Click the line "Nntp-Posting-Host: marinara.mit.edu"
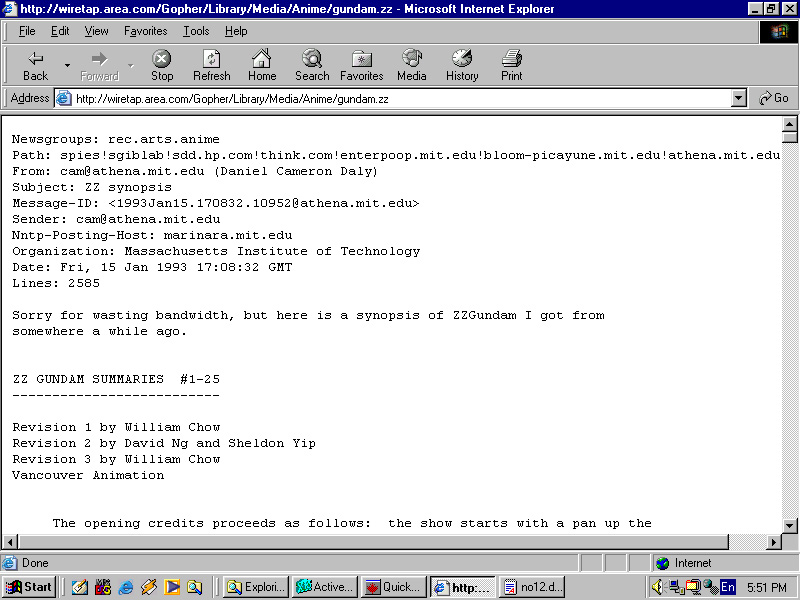This screenshot has height=600, width=800. (152, 235)
